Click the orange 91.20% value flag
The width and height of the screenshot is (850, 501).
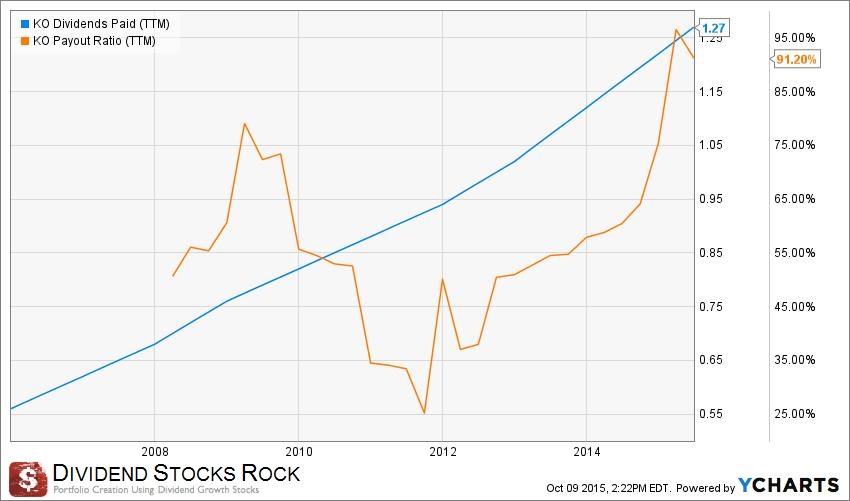(796, 59)
